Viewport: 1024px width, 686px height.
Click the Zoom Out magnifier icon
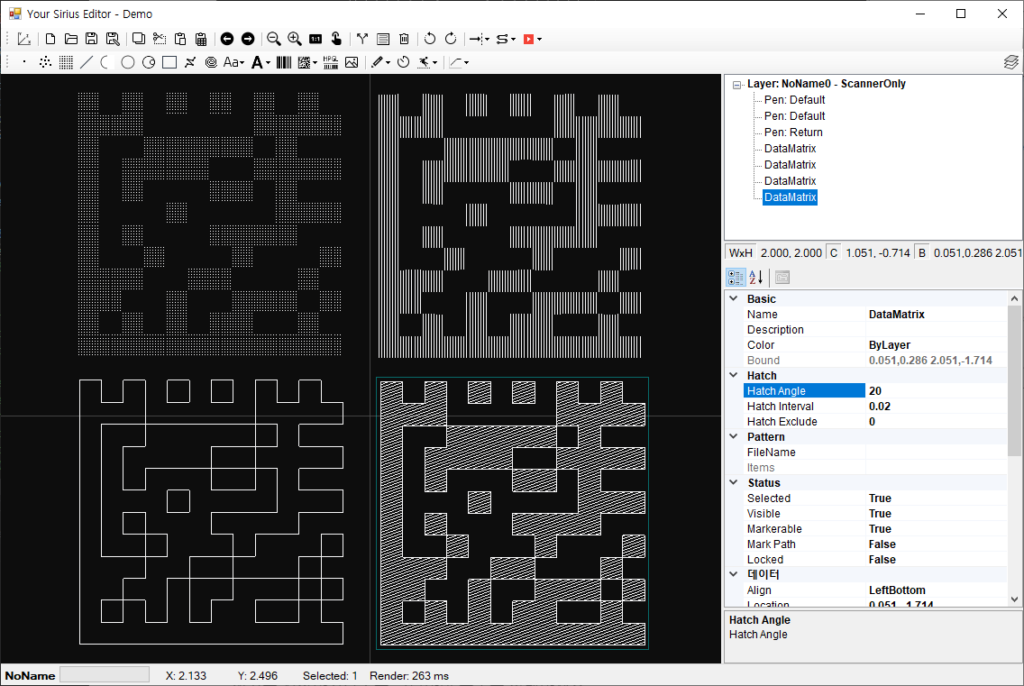[273, 39]
